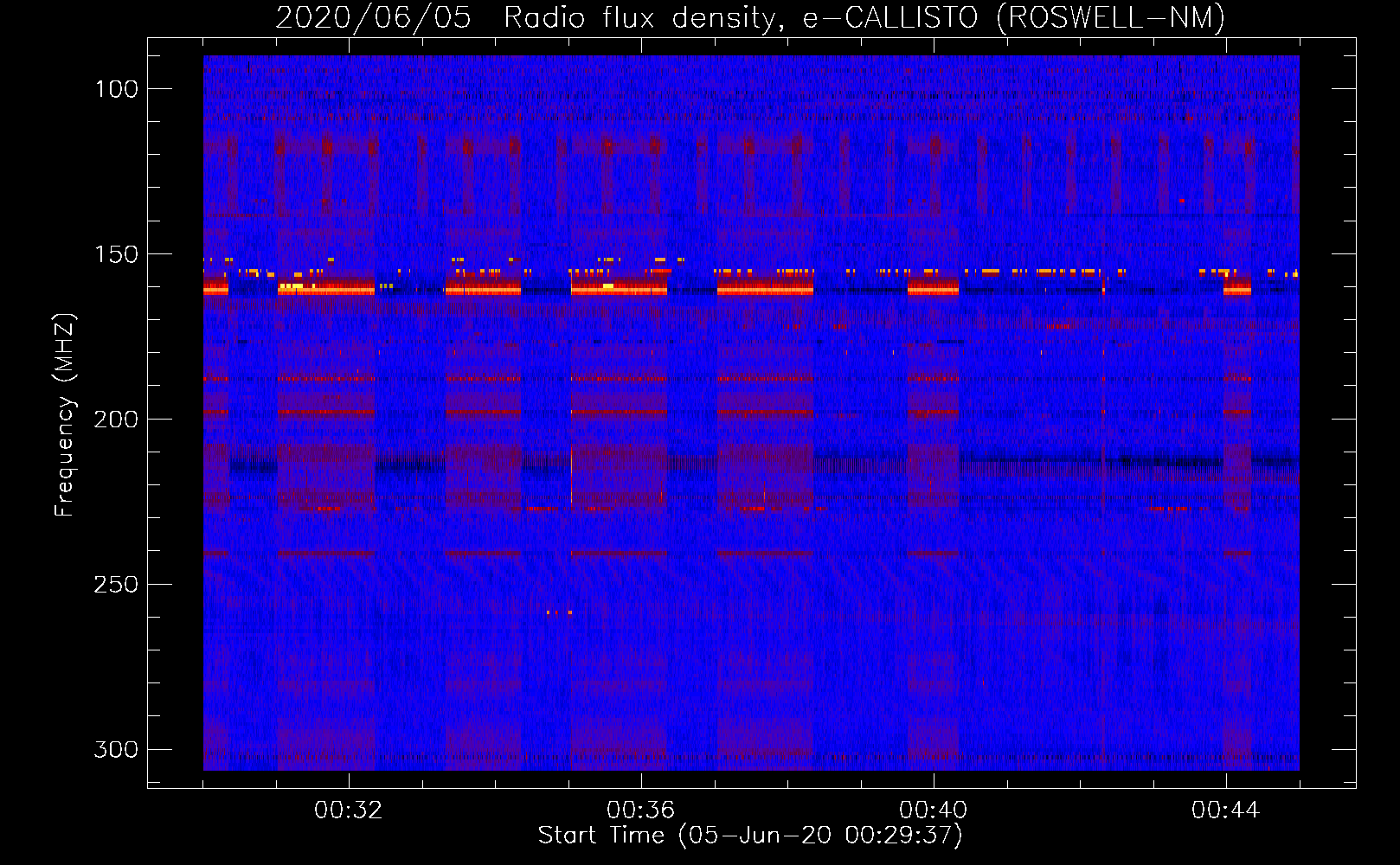The image size is (1400, 865).
Task: Click the 250 frequency tick label
Action: pyautogui.click(x=116, y=585)
